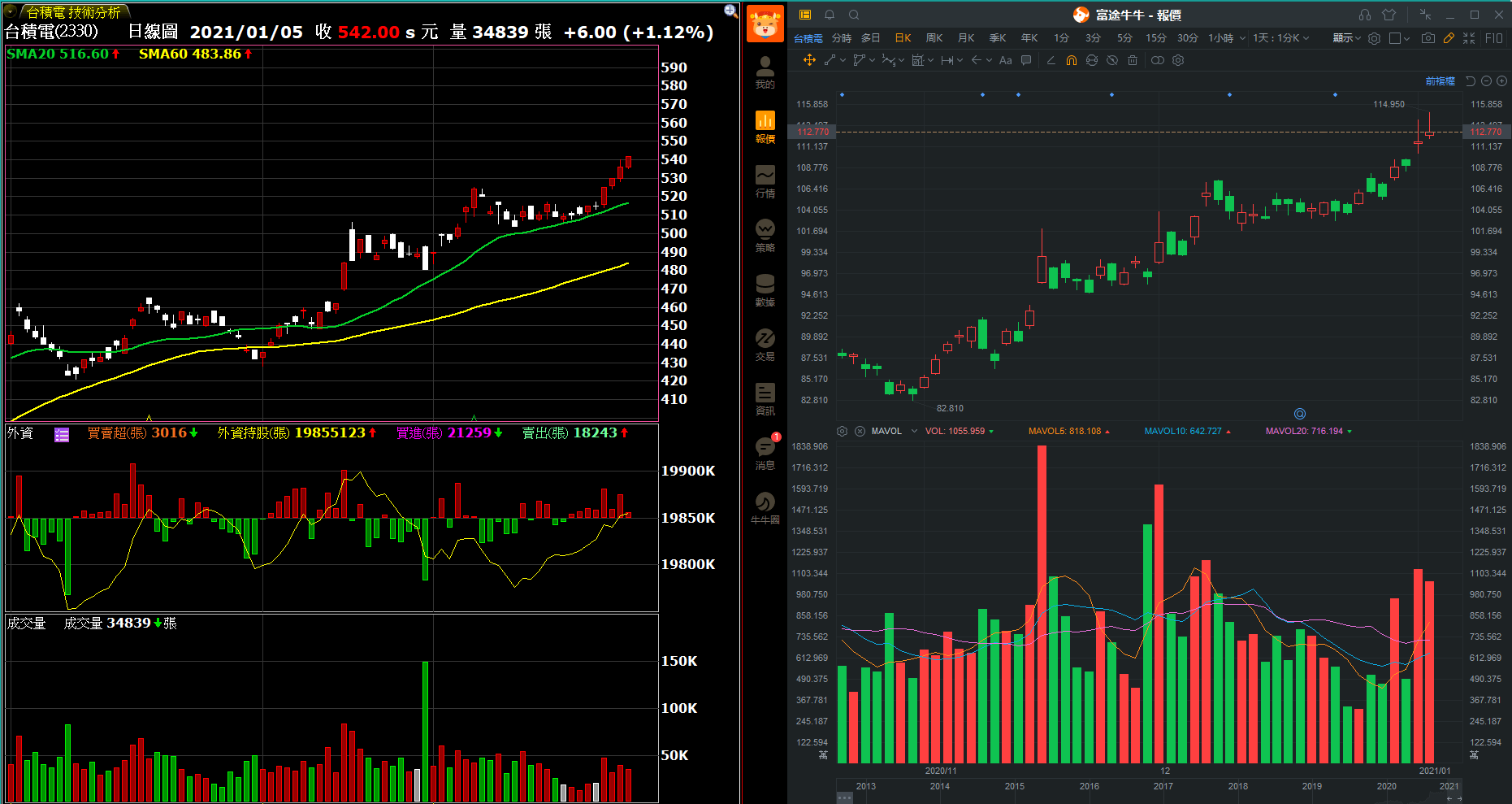Zoom in chart with plus button
The image size is (1512, 804).
coord(1501,81)
